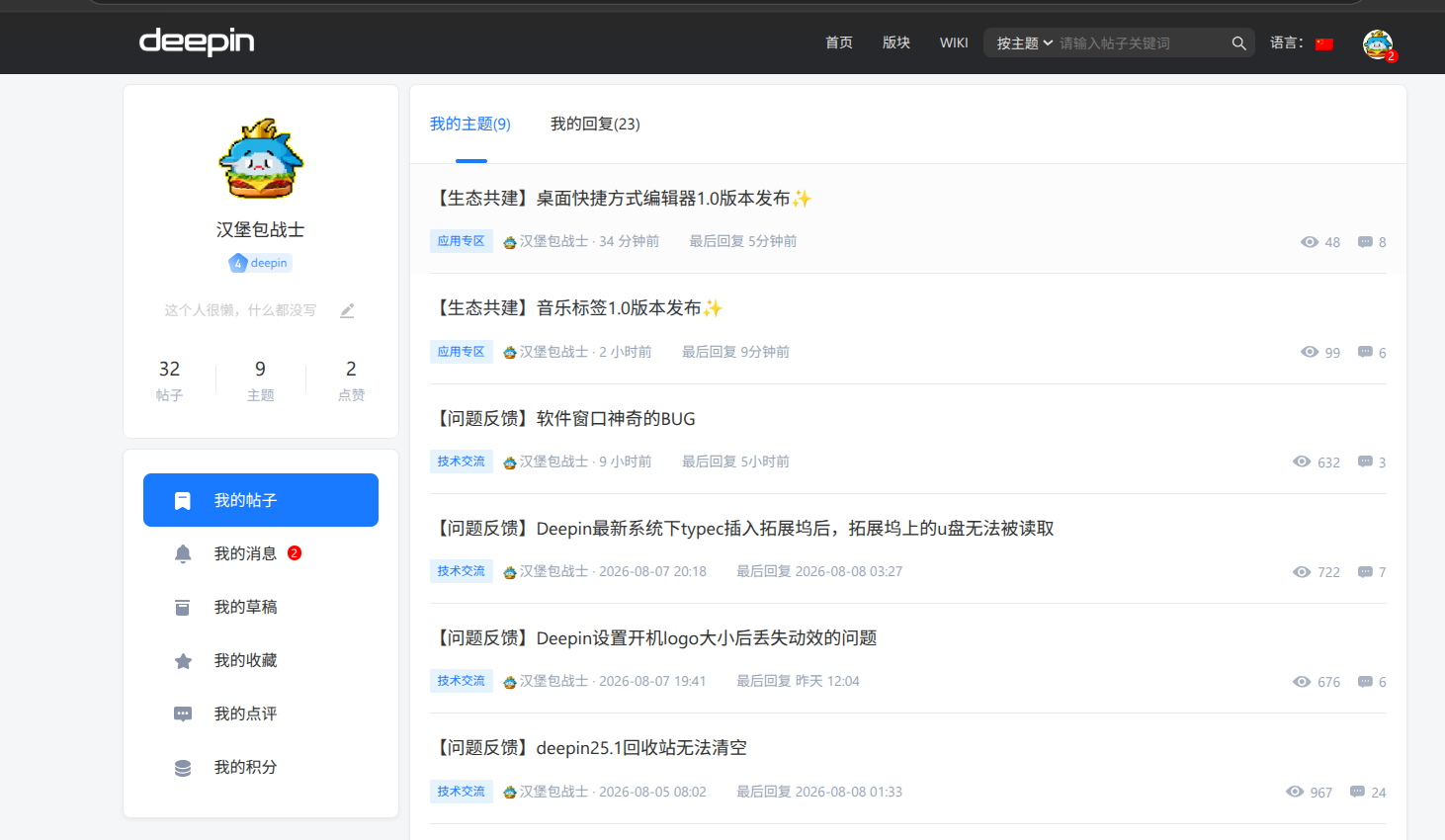Open the typec拓展坞 u盘无法被读取 post
The height and width of the screenshot is (840, 1445).
[742, 529]
